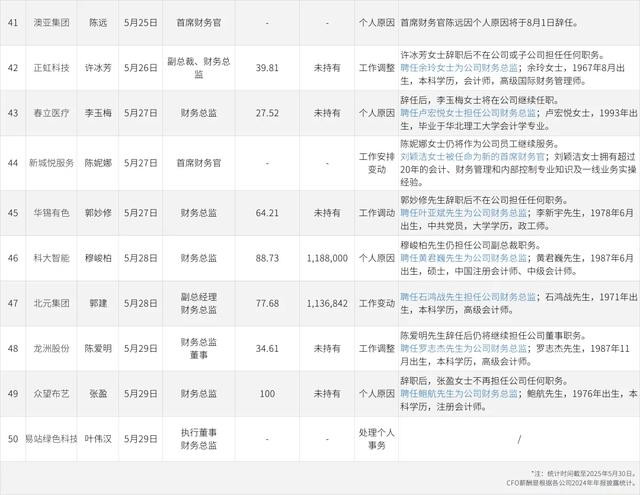This screenshot has height=495, width=640.
Task: Follow the link 聘任黄君巍先生为公司财务总监
Action: (x=463, y=258)
